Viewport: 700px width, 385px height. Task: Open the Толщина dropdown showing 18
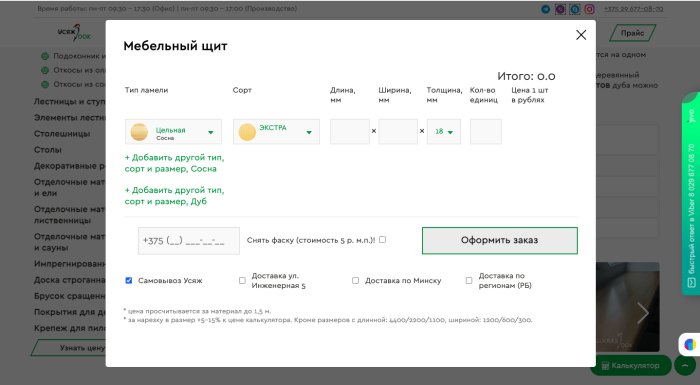pyautogui.click(x=444, y=132)
